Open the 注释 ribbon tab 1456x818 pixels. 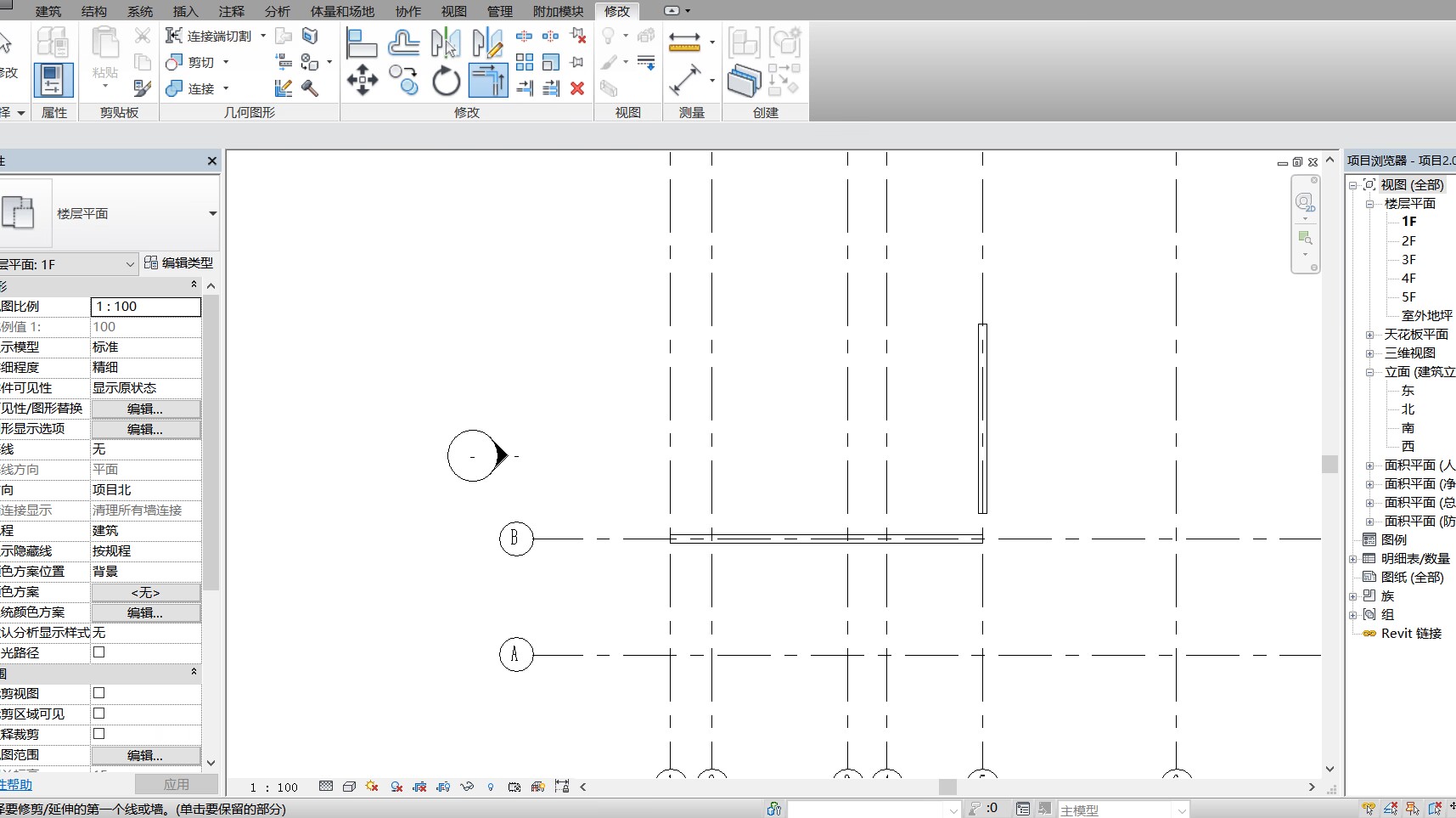click(231, 11)
